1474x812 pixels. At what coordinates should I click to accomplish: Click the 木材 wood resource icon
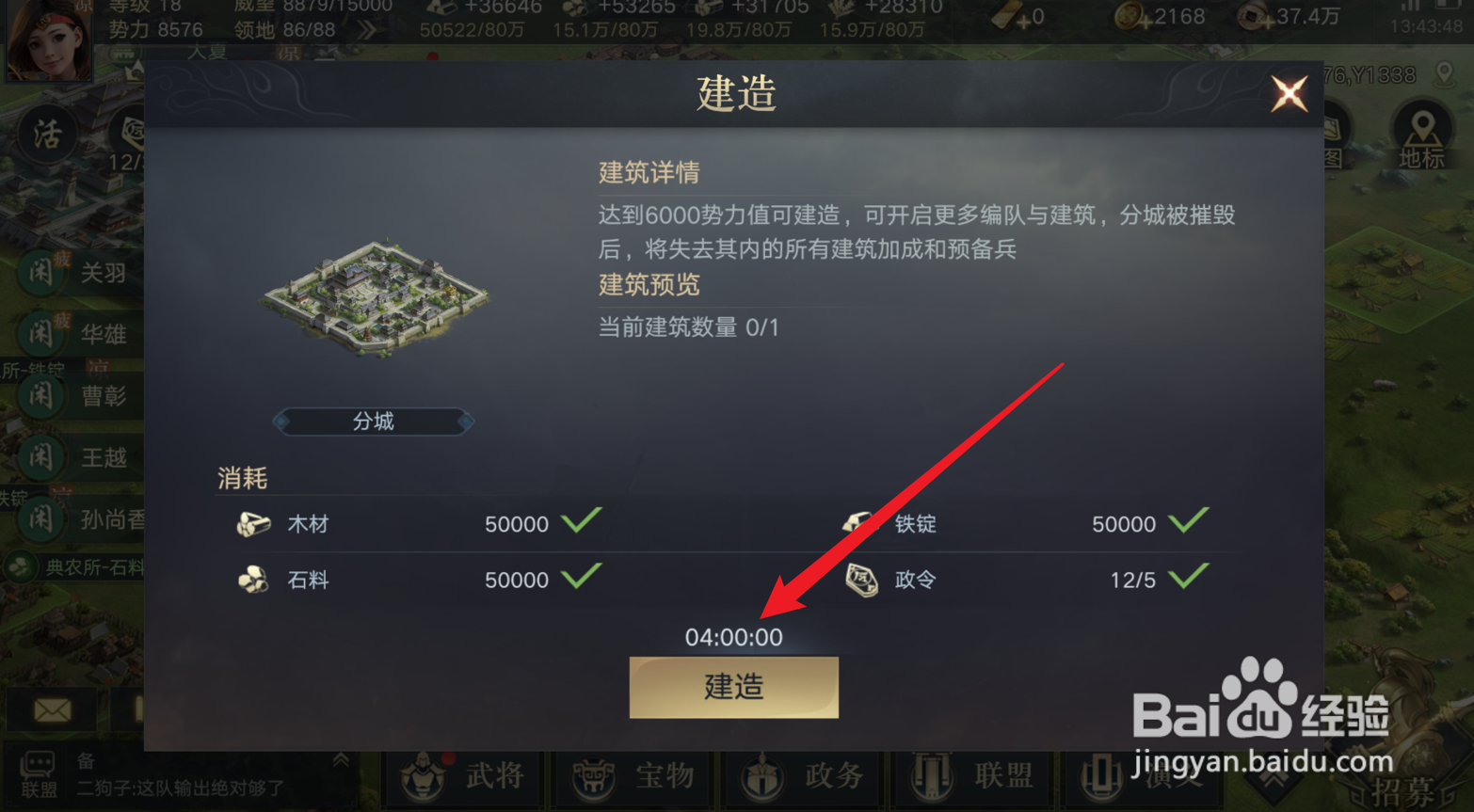pos(253,524)
